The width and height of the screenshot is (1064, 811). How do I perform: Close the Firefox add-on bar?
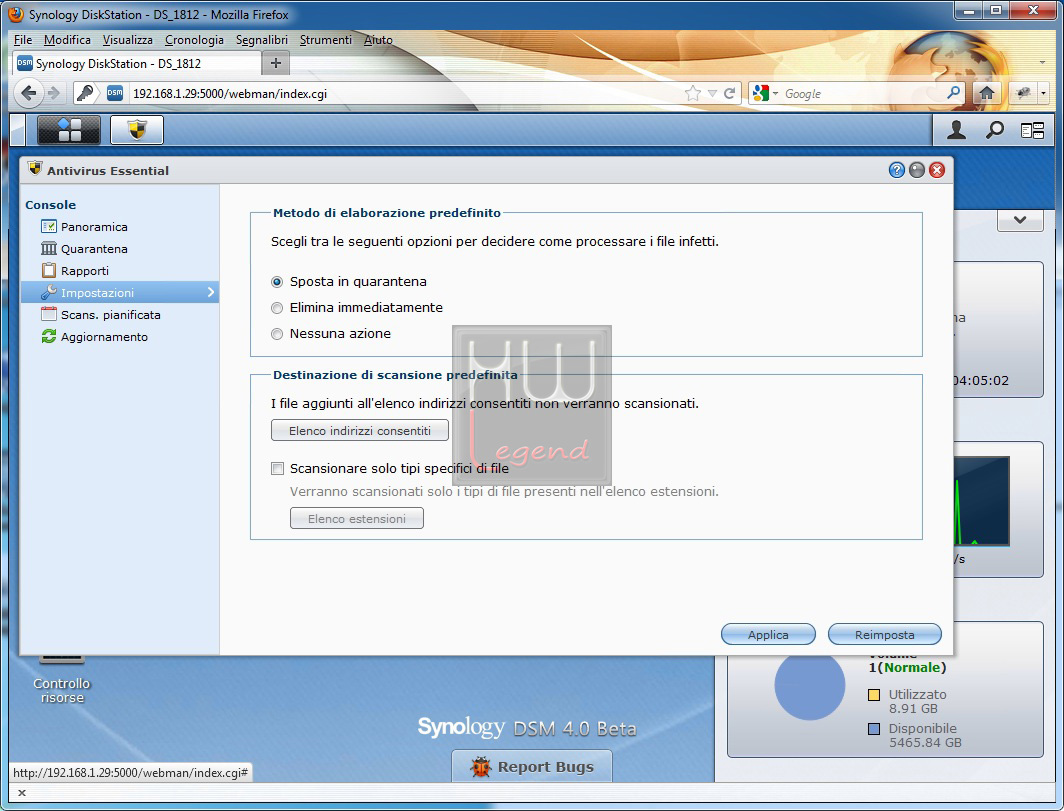[x=22, y=793]
